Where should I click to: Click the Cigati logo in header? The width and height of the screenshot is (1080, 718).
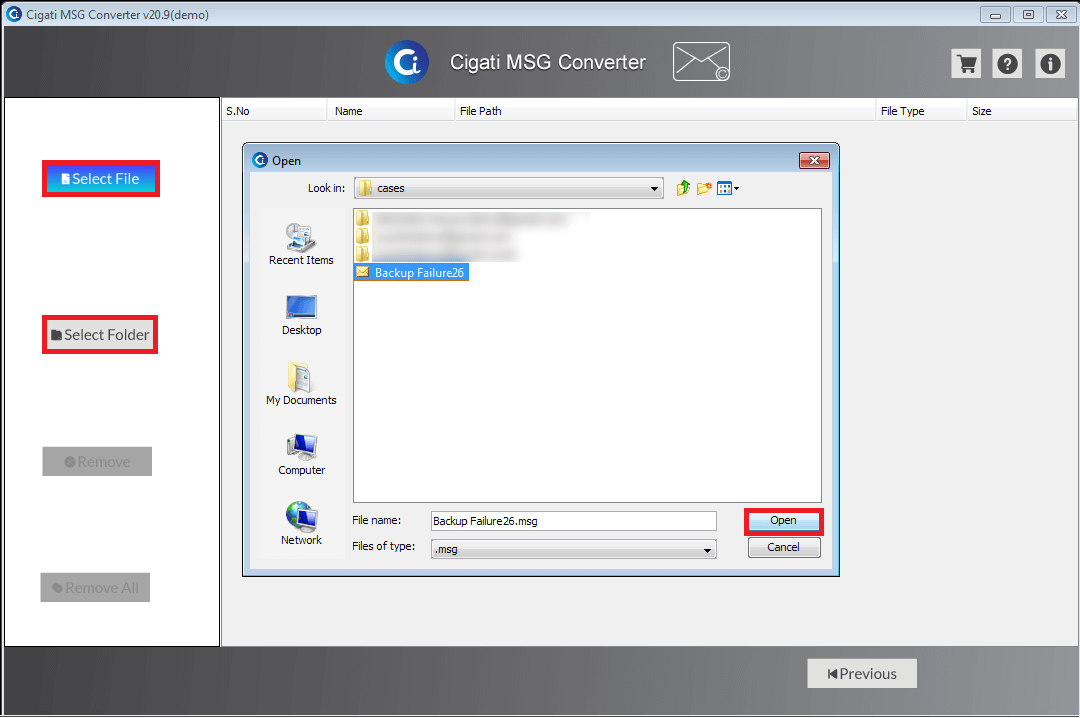pos(407,62)
